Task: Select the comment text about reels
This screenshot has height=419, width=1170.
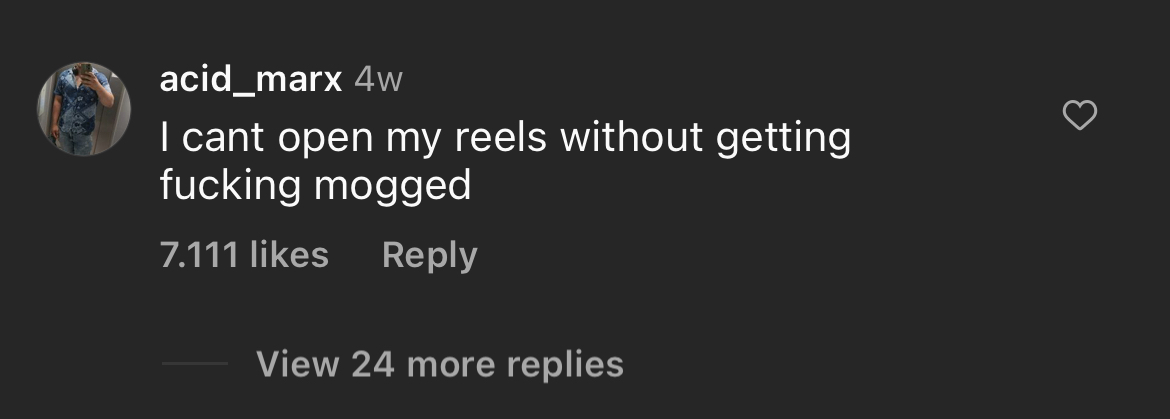Action: 505,162
